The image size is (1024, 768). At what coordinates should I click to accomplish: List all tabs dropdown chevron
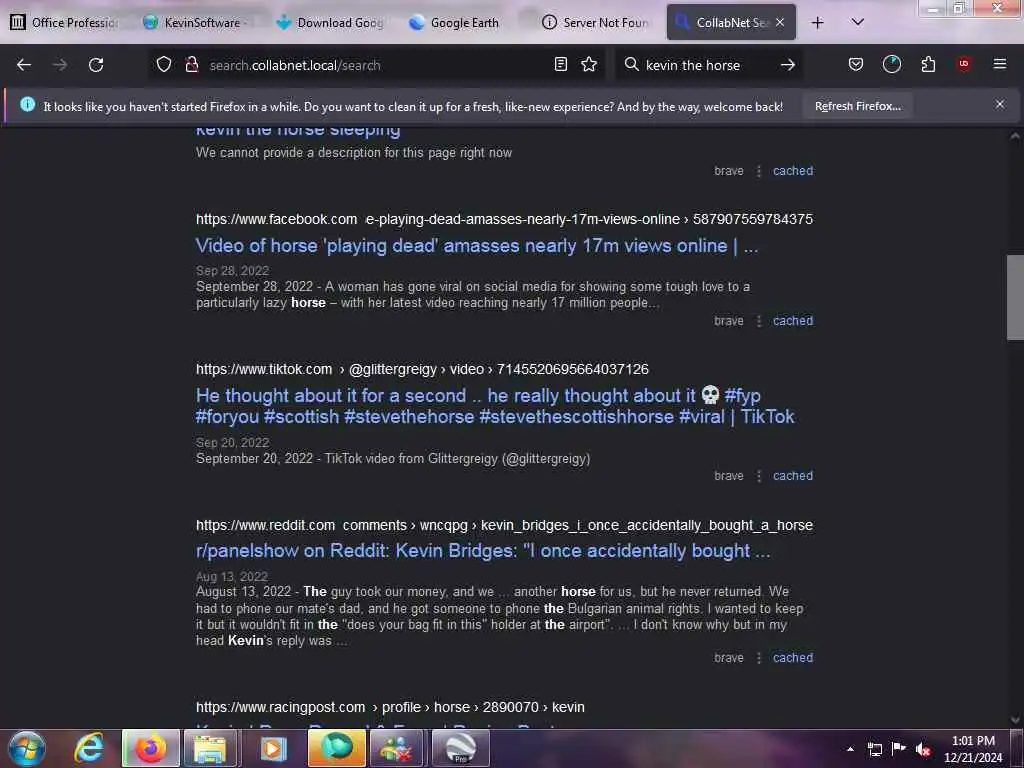tap(858, 22)
